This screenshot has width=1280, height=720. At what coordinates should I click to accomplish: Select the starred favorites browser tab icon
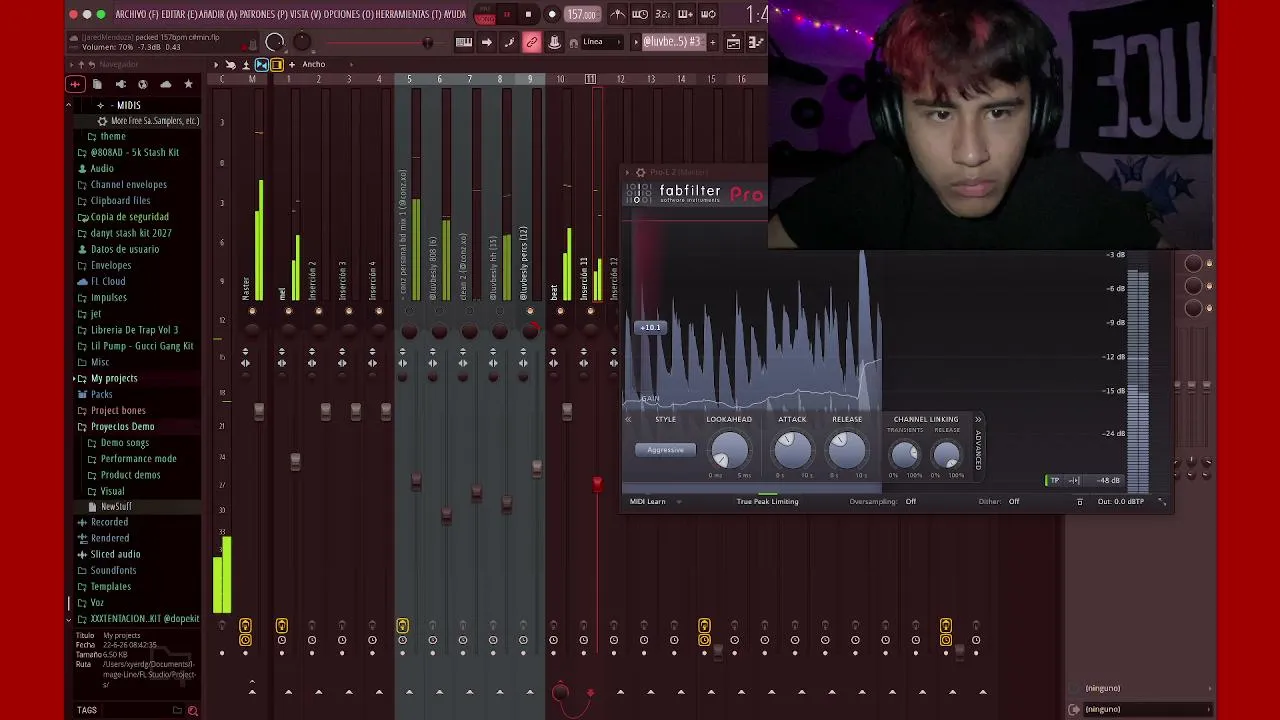click(188, 84)
